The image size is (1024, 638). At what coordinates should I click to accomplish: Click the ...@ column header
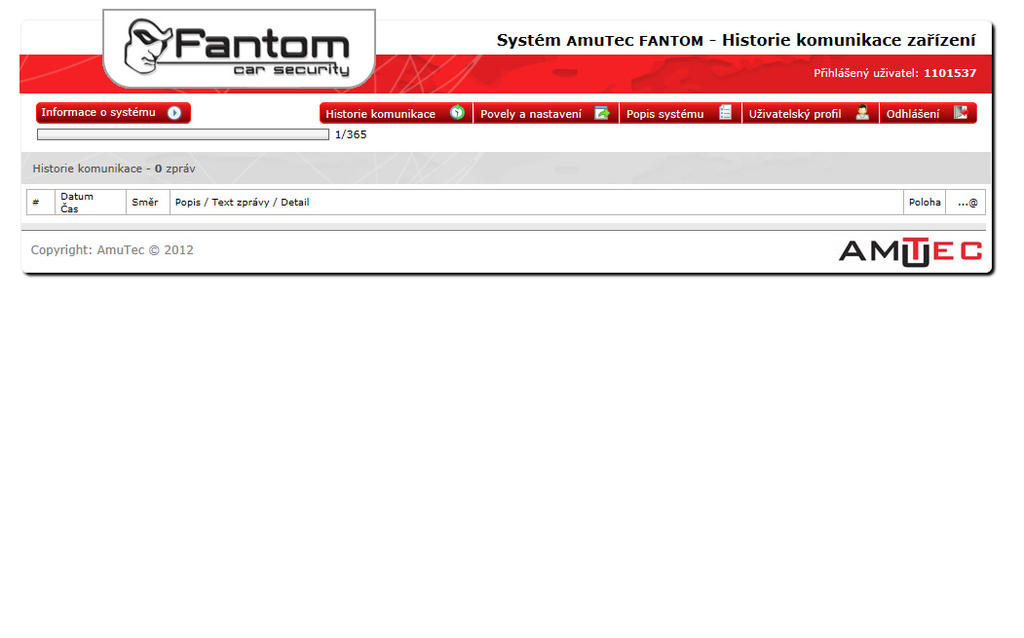point(967,202)
